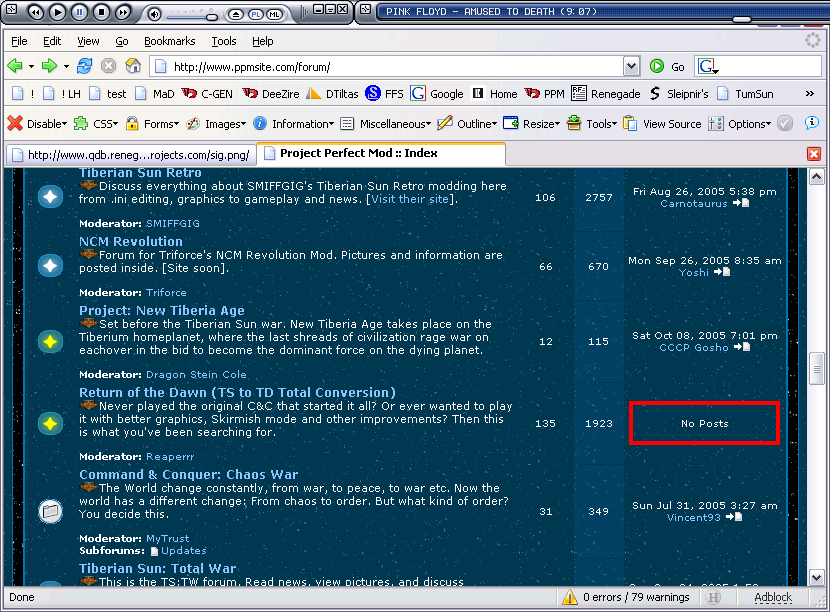
Task: Click the page scrollbar up arrow
Action: point(816,177)
